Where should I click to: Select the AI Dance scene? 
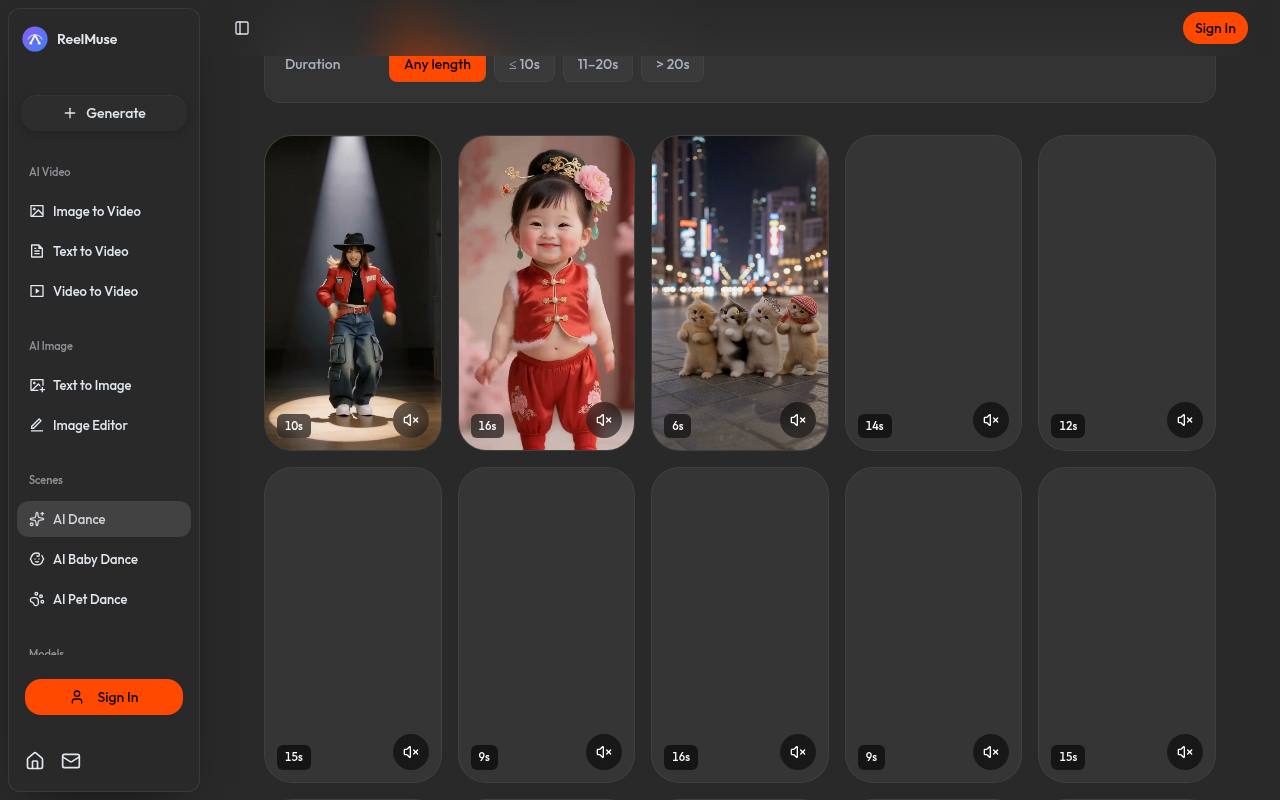point(104,519)
